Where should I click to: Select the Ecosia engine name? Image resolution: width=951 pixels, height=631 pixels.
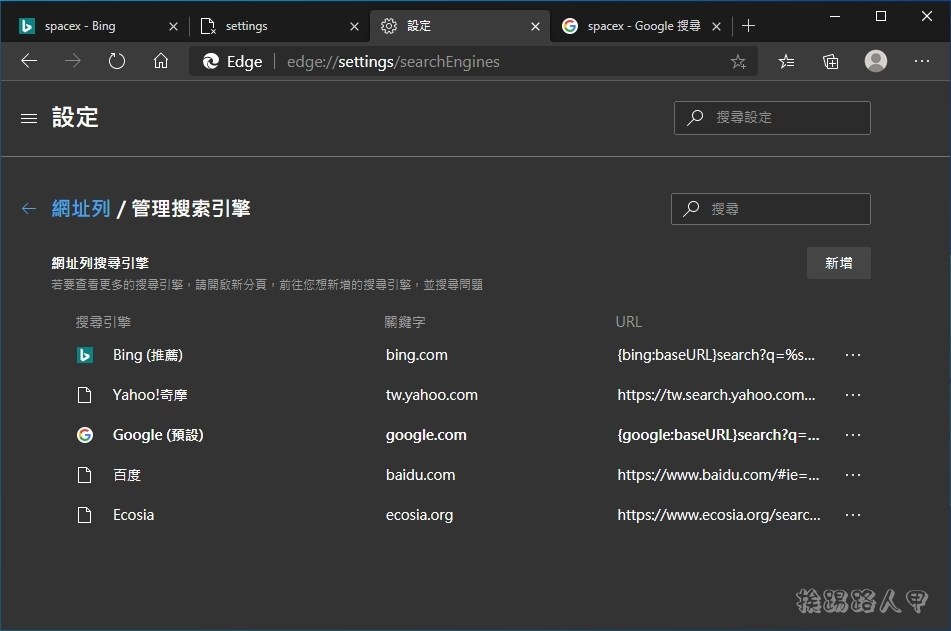tap(133, 515)
